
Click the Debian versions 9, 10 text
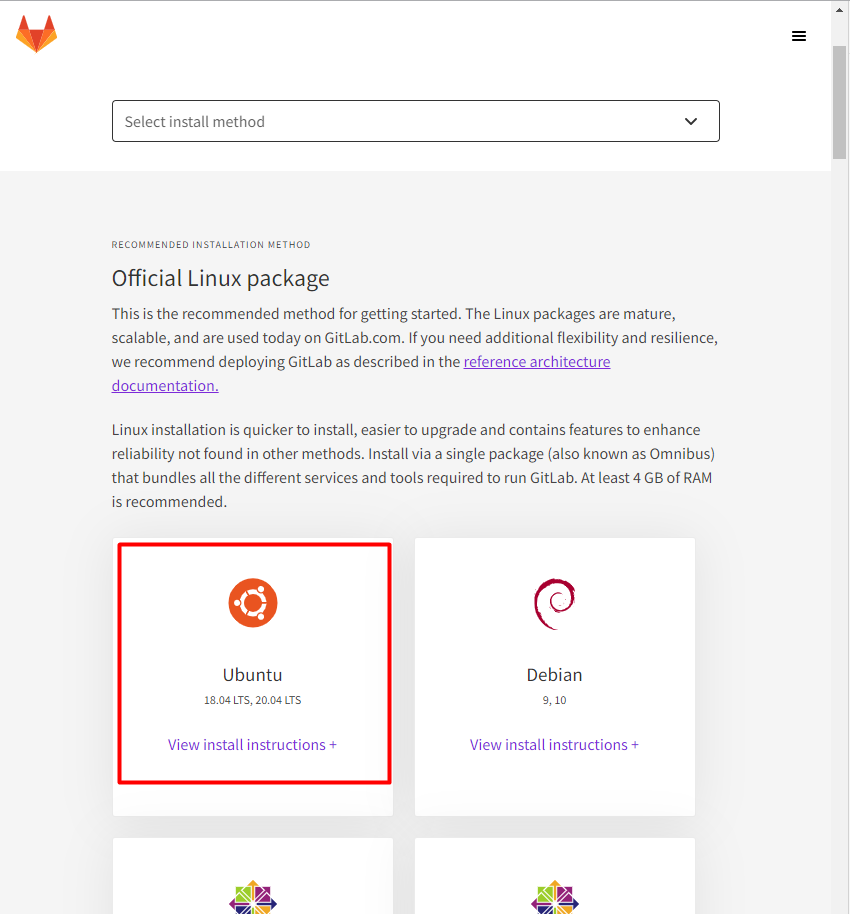(554, 700)
